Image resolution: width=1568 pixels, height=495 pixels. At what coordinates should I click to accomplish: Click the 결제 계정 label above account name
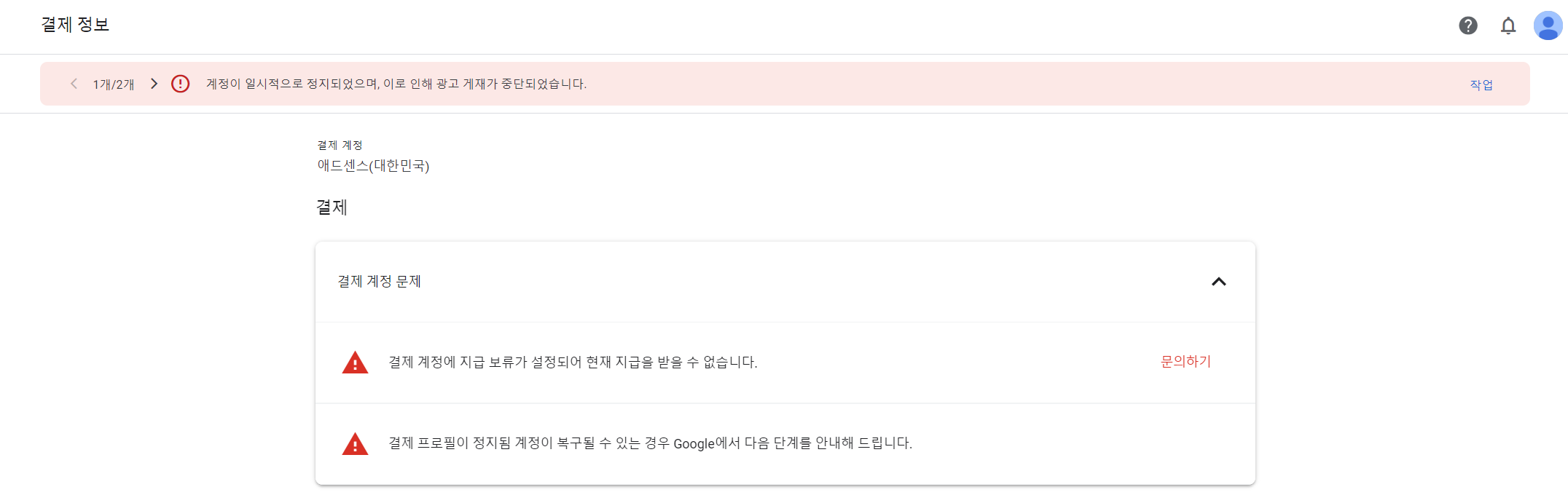pyautogui.click(x=340, y=144)
